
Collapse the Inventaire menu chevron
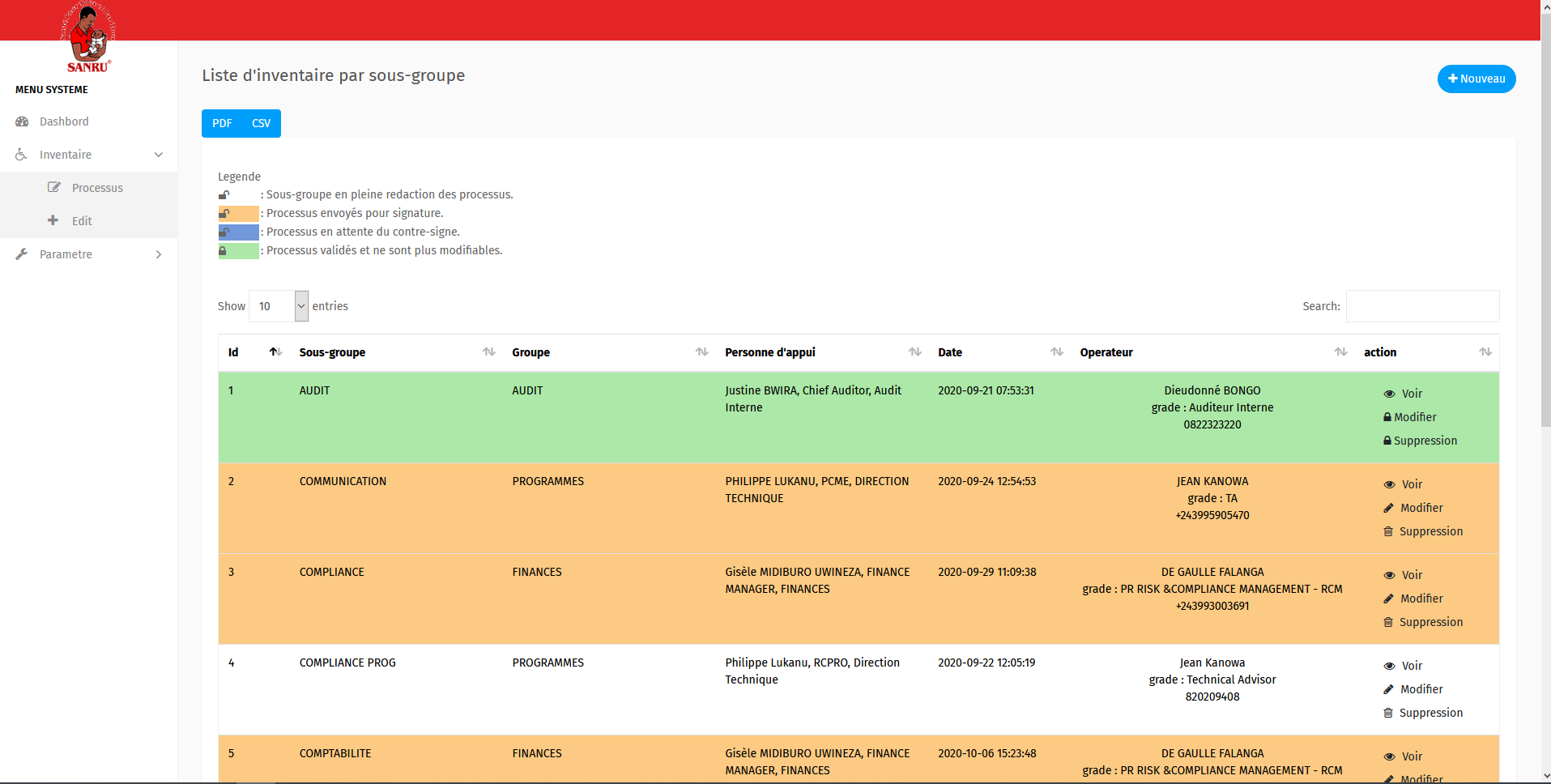(159, 155)
